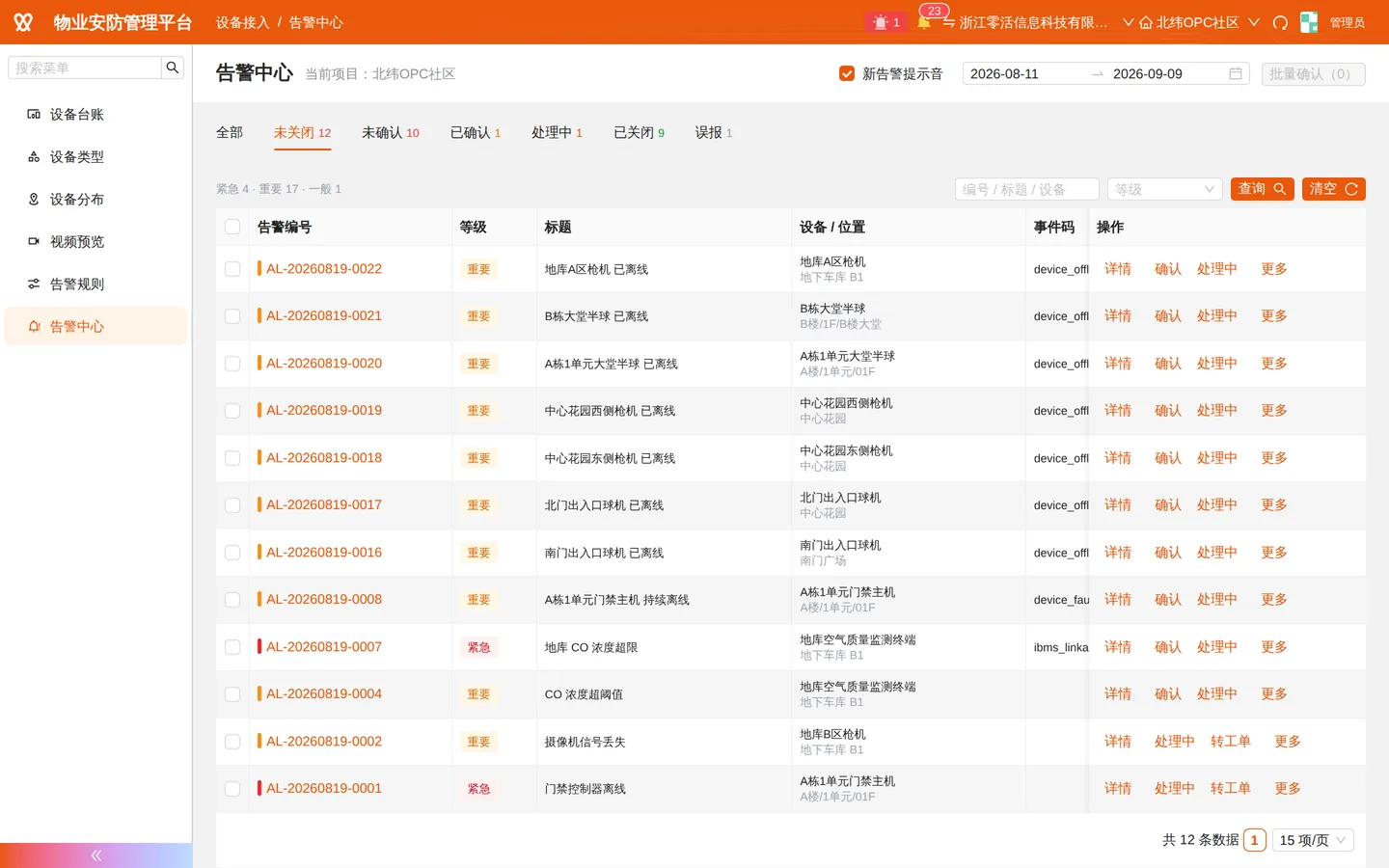This screenshot has width=1389, height=868.
Task: Click the 清空 reset button
Action: coord(1334,189)
